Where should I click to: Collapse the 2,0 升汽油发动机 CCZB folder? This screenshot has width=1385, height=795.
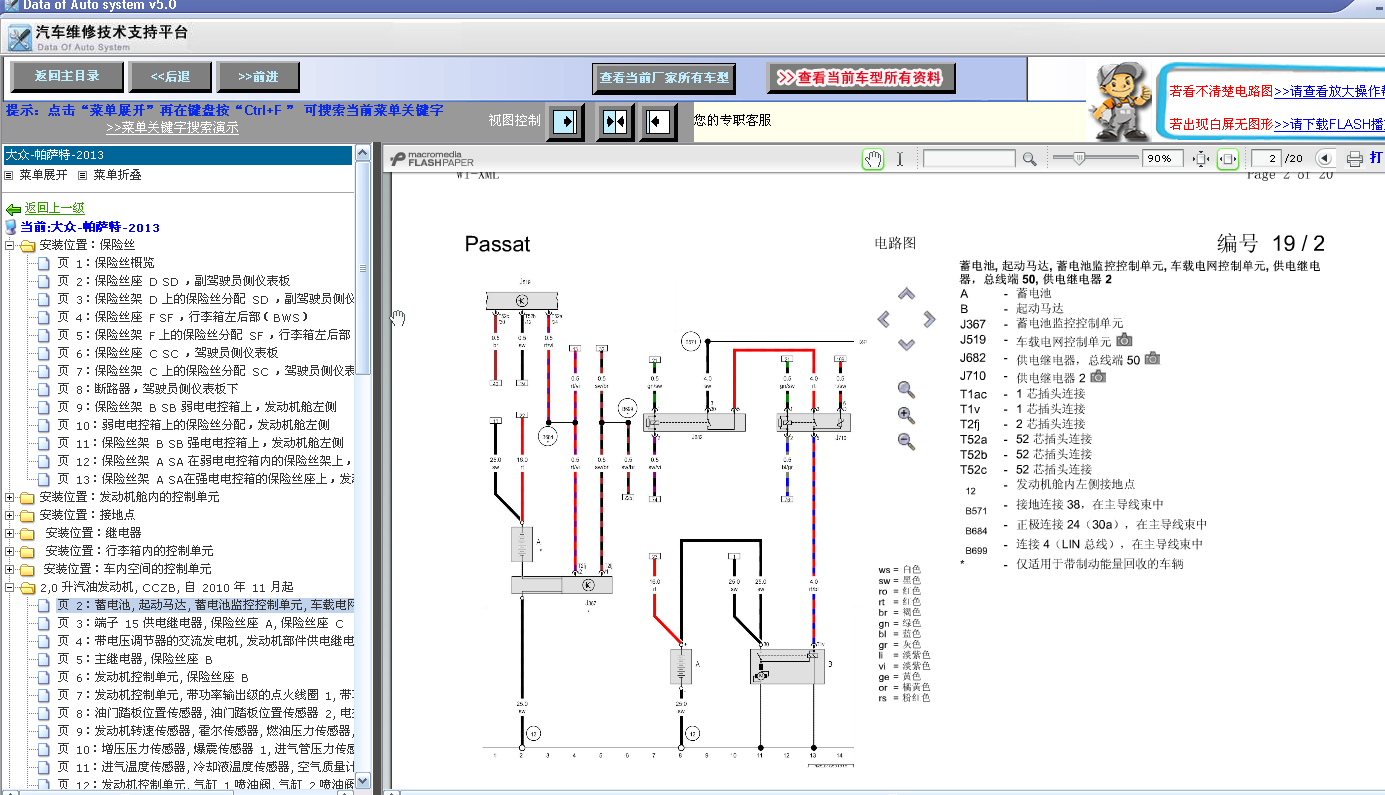(x=10, y=587)
